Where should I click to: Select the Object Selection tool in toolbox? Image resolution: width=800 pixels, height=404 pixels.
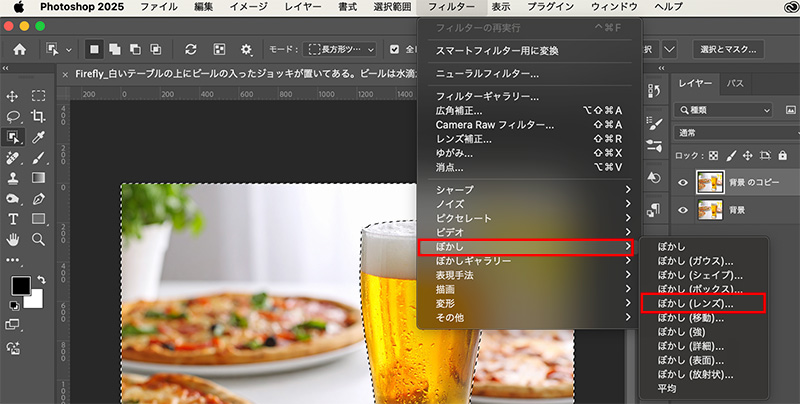13,137
